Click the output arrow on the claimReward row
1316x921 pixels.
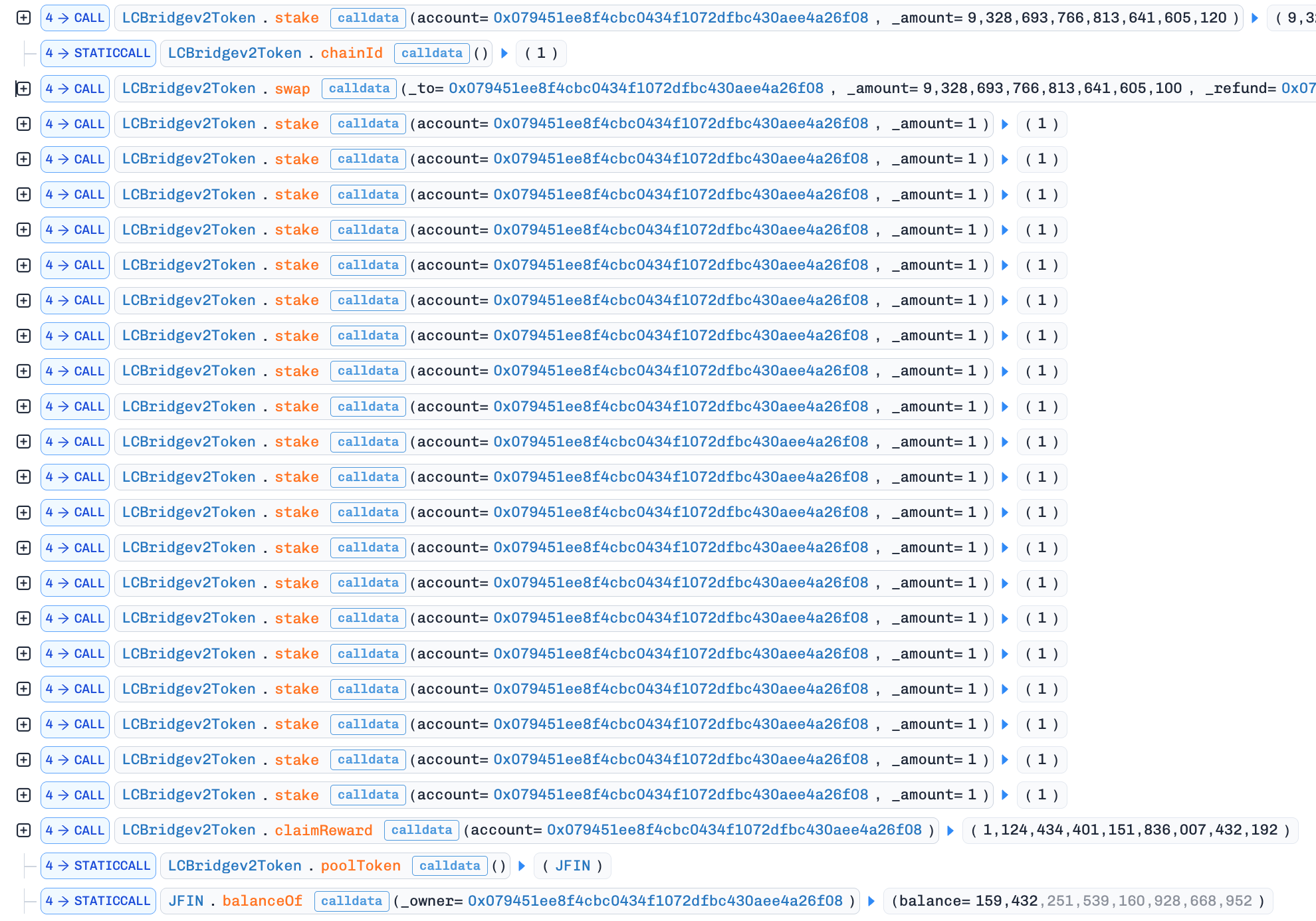pyautogui.click(x=950, y=830)
